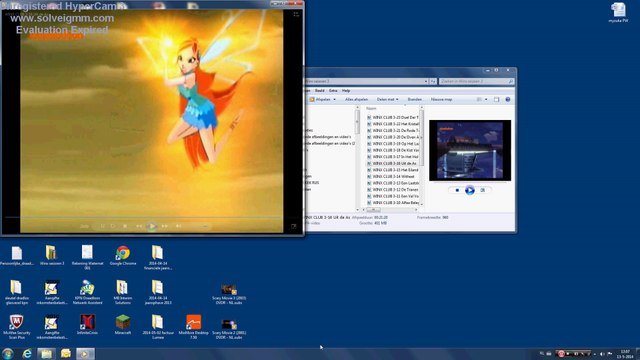The width and height of the screenshot is (640, 360).
Task: Open the Google Chrome desktop shortcut
Action: (122, 256)
